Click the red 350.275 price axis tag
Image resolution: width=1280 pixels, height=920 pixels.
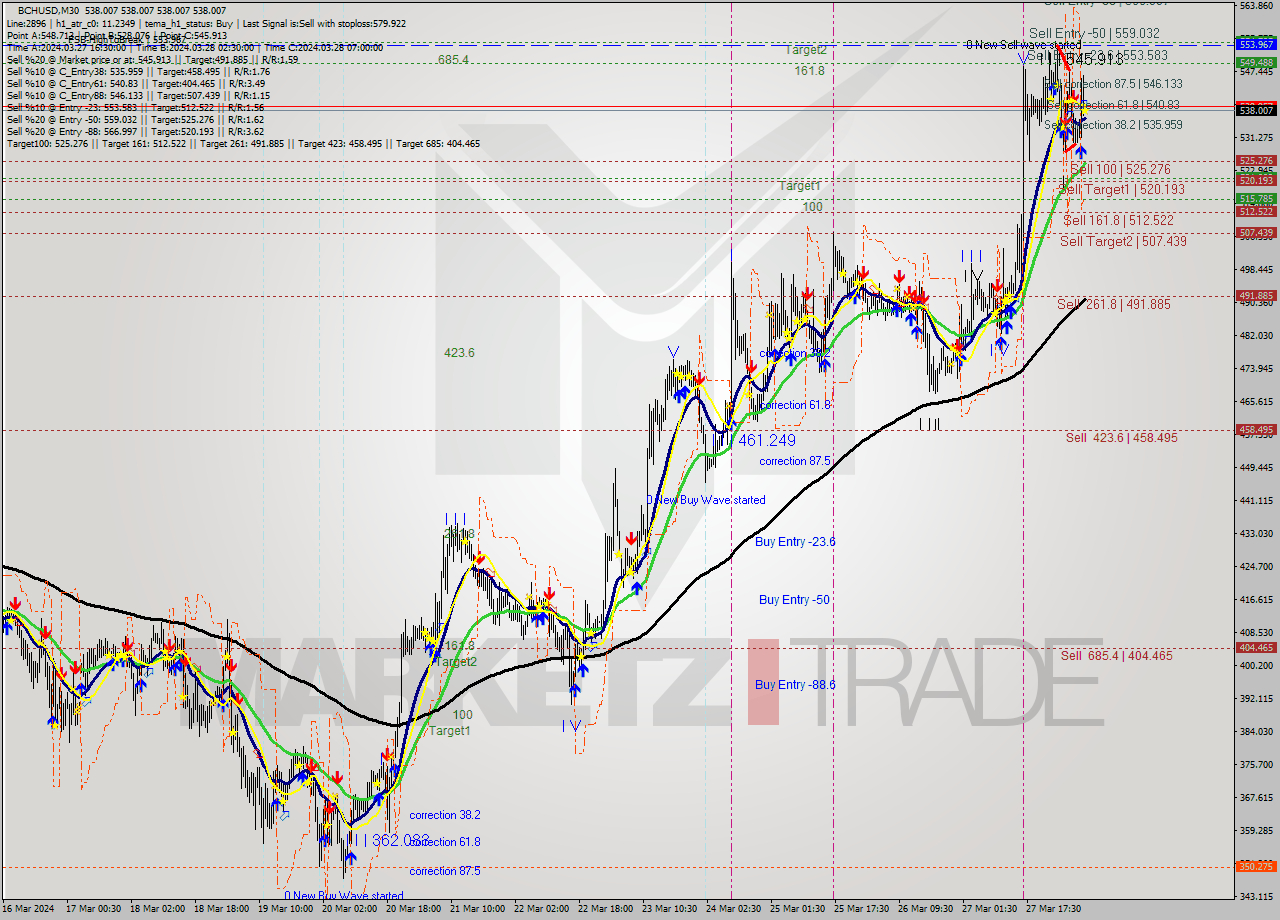click(x=1257, y=866)
